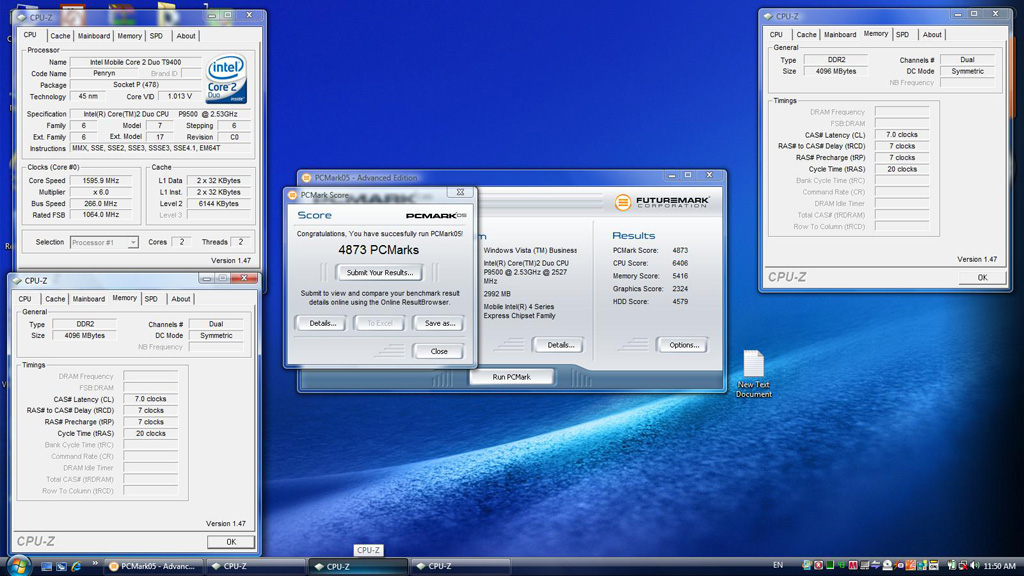
Task: Switch to CPU tab in top-right CPU-Z
Action: pyautogui.click(x=776, y=35)
